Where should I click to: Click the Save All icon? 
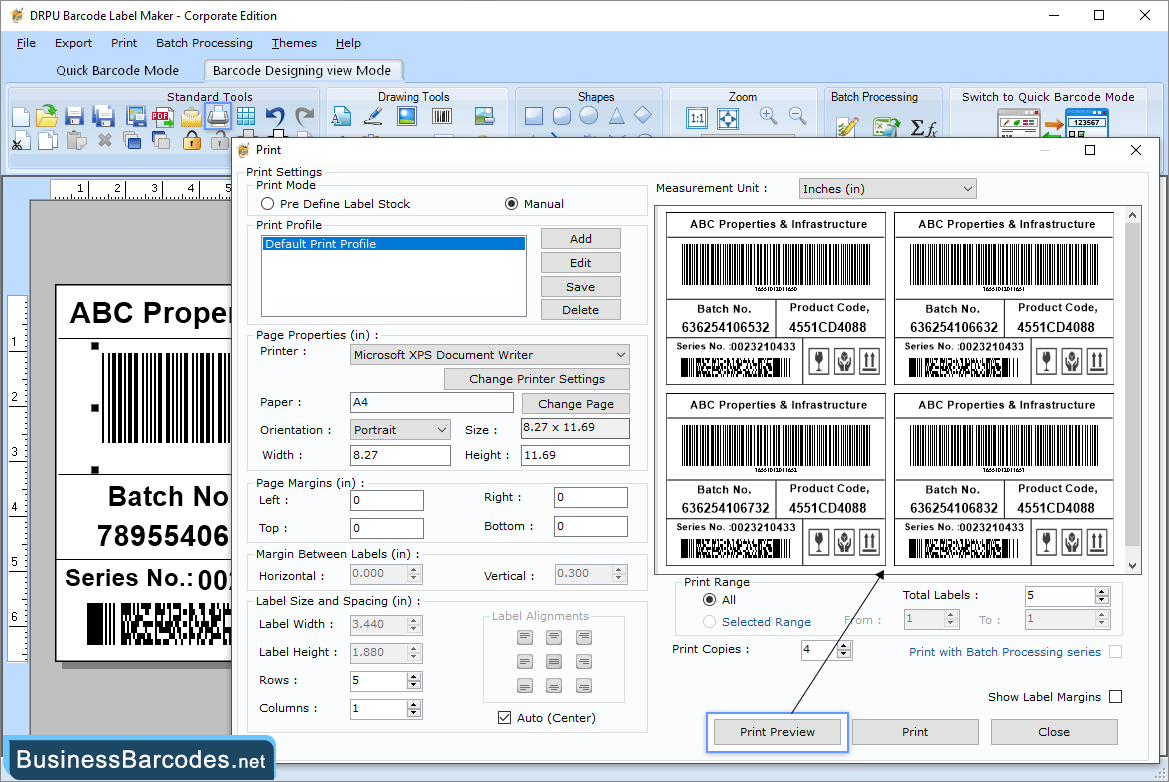click(103, 116)
